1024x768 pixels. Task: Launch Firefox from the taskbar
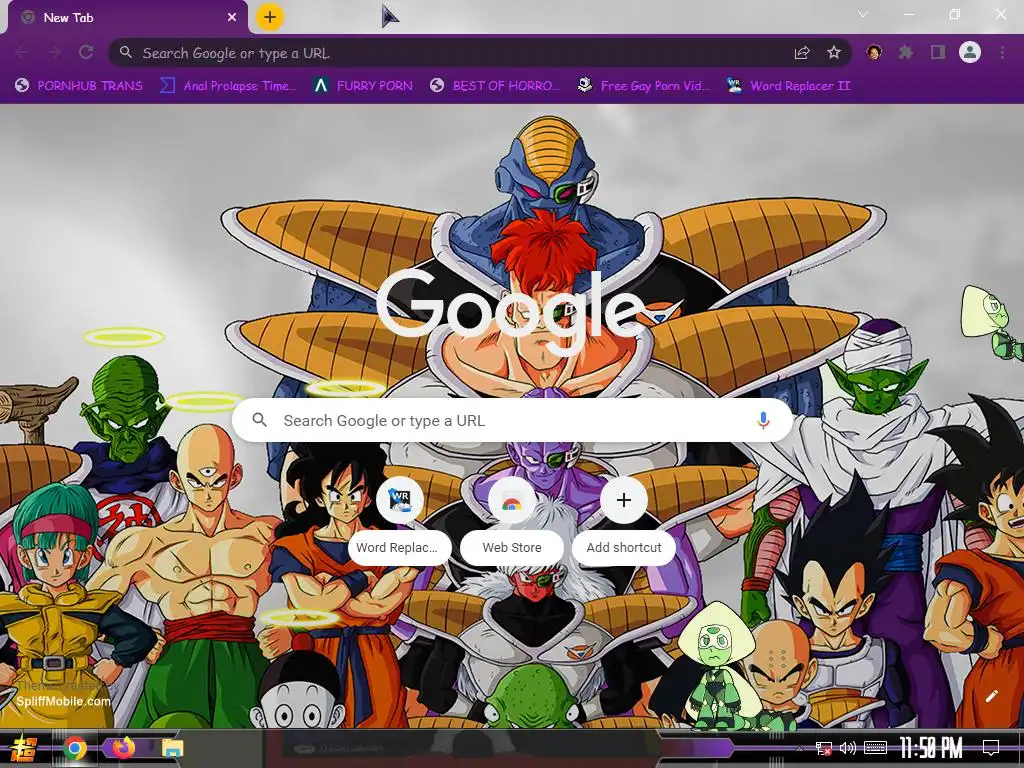(x=123, y=747)
